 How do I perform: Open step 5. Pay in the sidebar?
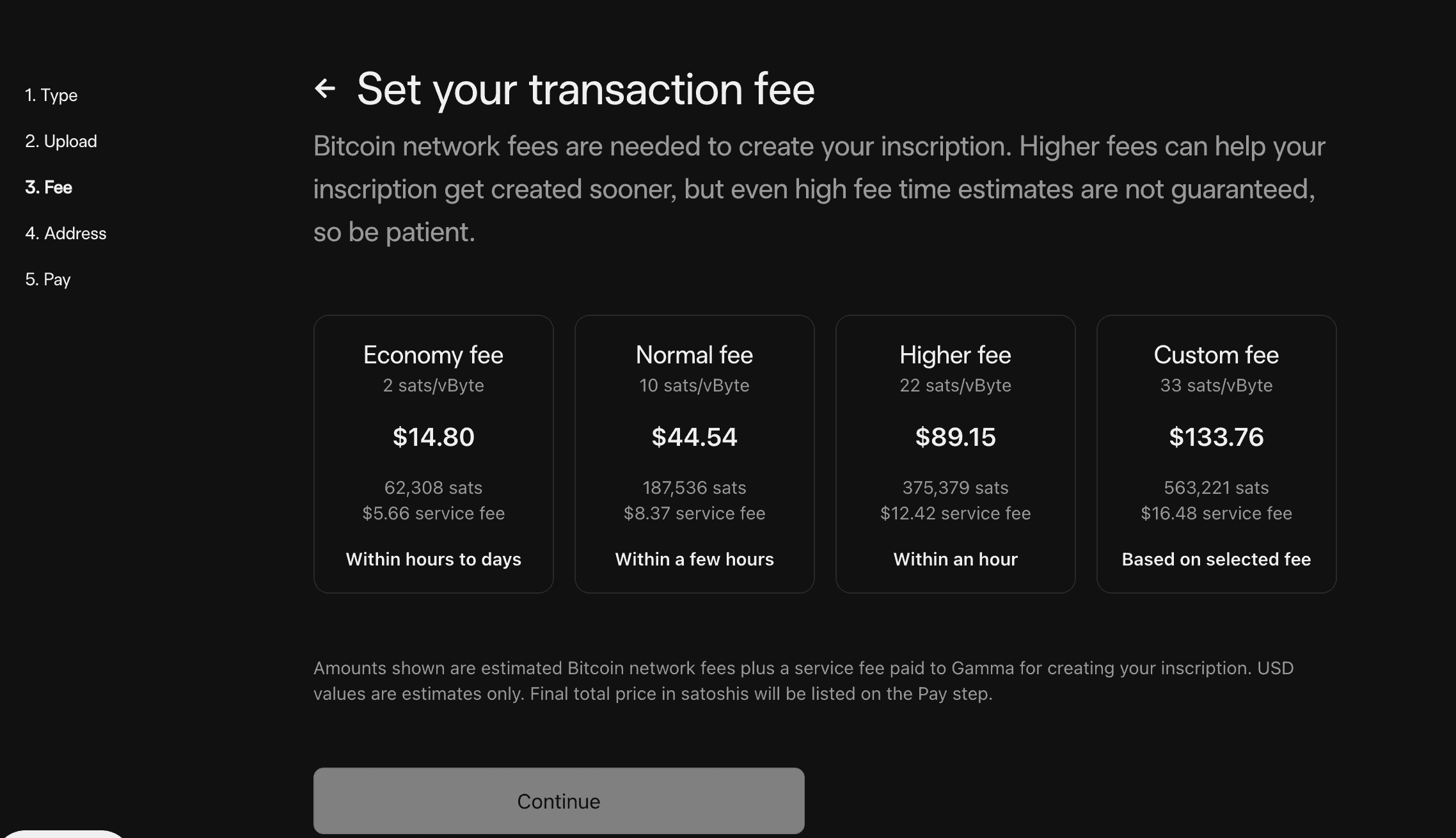48,280
